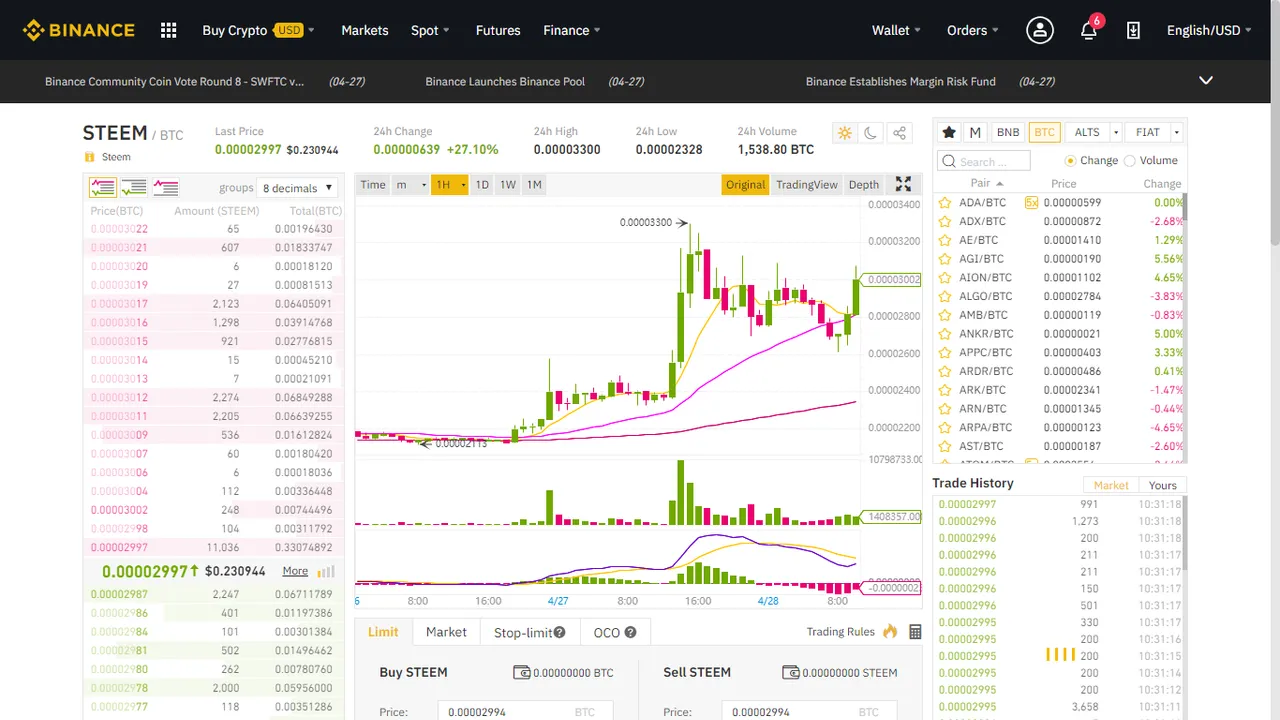
Task: Select the BNB market tab
Action: click(x=1008, y=132)
